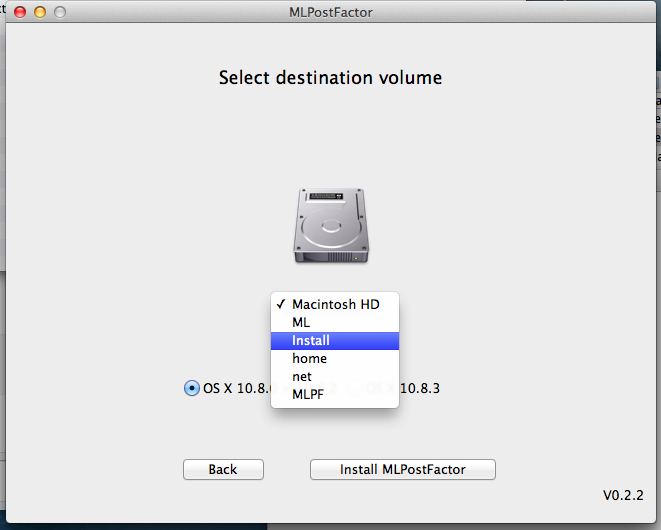Click the Select destination volume heading
This screenshot has height=530, width=661.
point(330,78)
